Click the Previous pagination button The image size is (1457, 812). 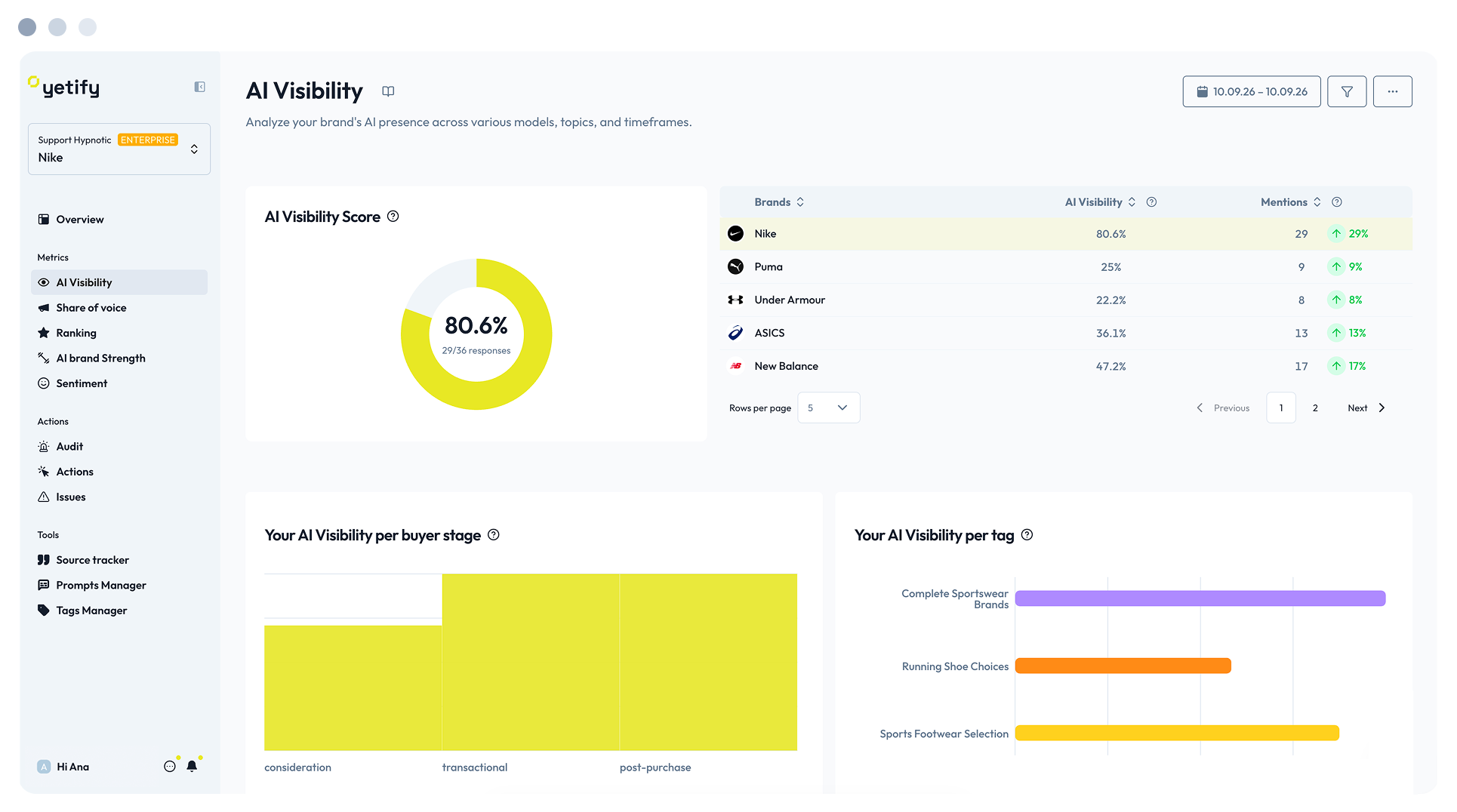point(1223,408)
